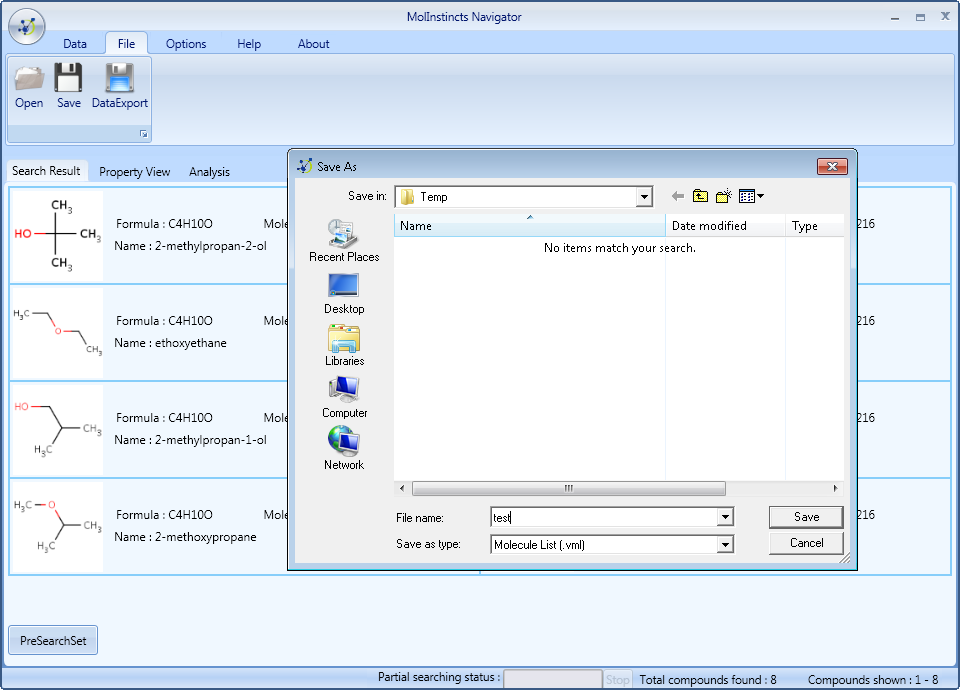Expand the Save in folder dropdown

coord(643,197)
